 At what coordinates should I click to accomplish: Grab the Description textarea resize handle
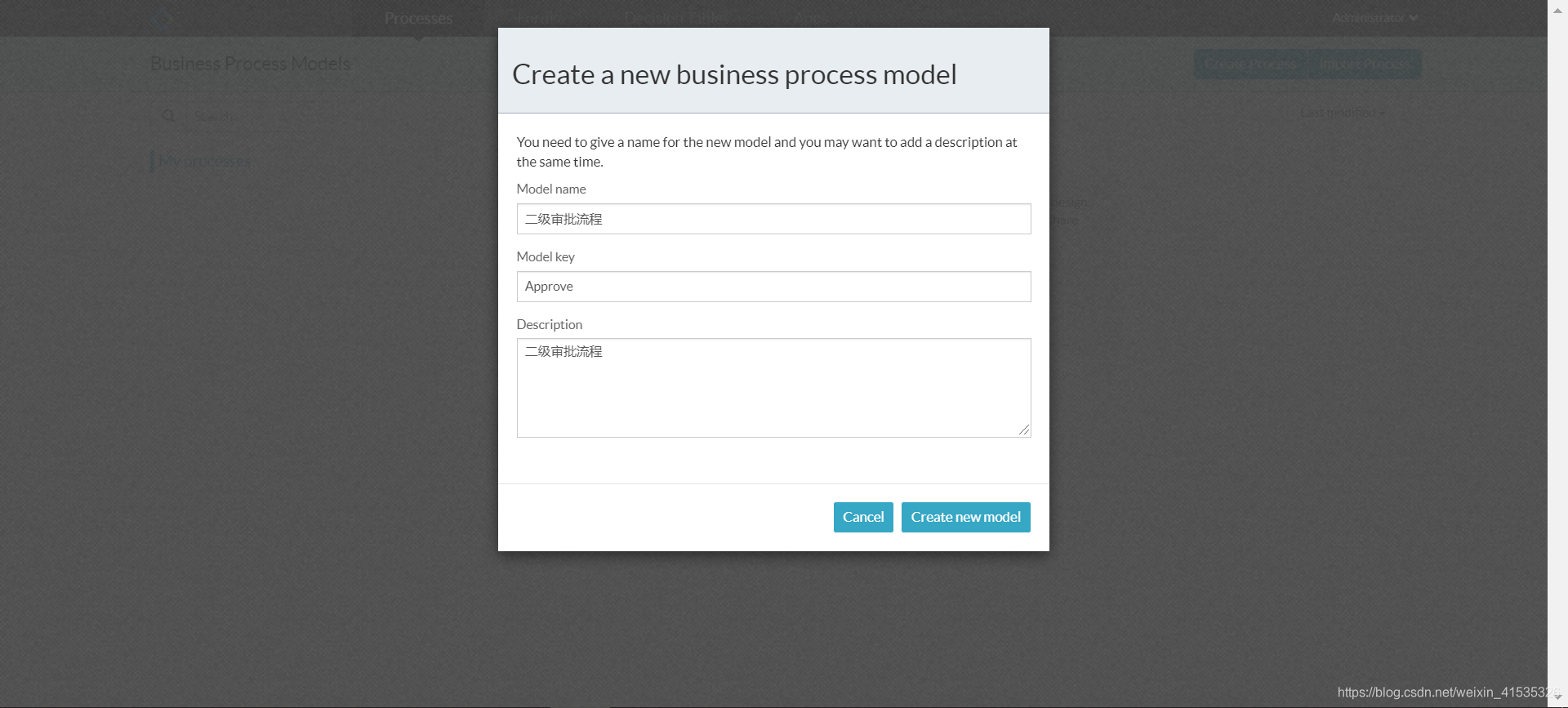[x=1024, y=430]
